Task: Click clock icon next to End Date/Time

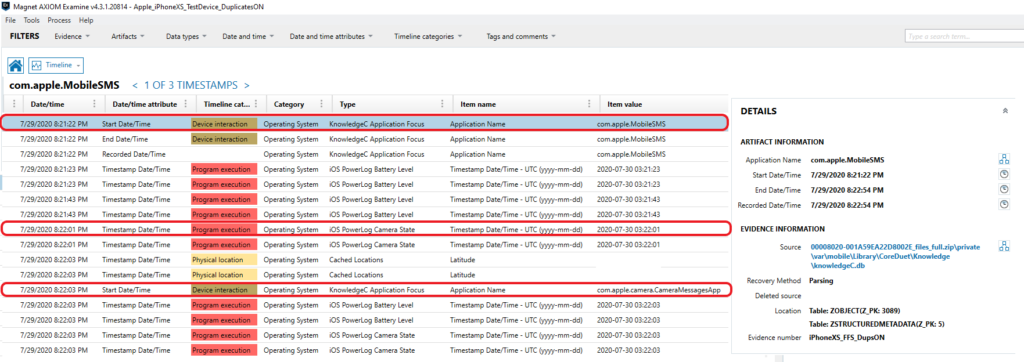Action: pos(1004,190)
